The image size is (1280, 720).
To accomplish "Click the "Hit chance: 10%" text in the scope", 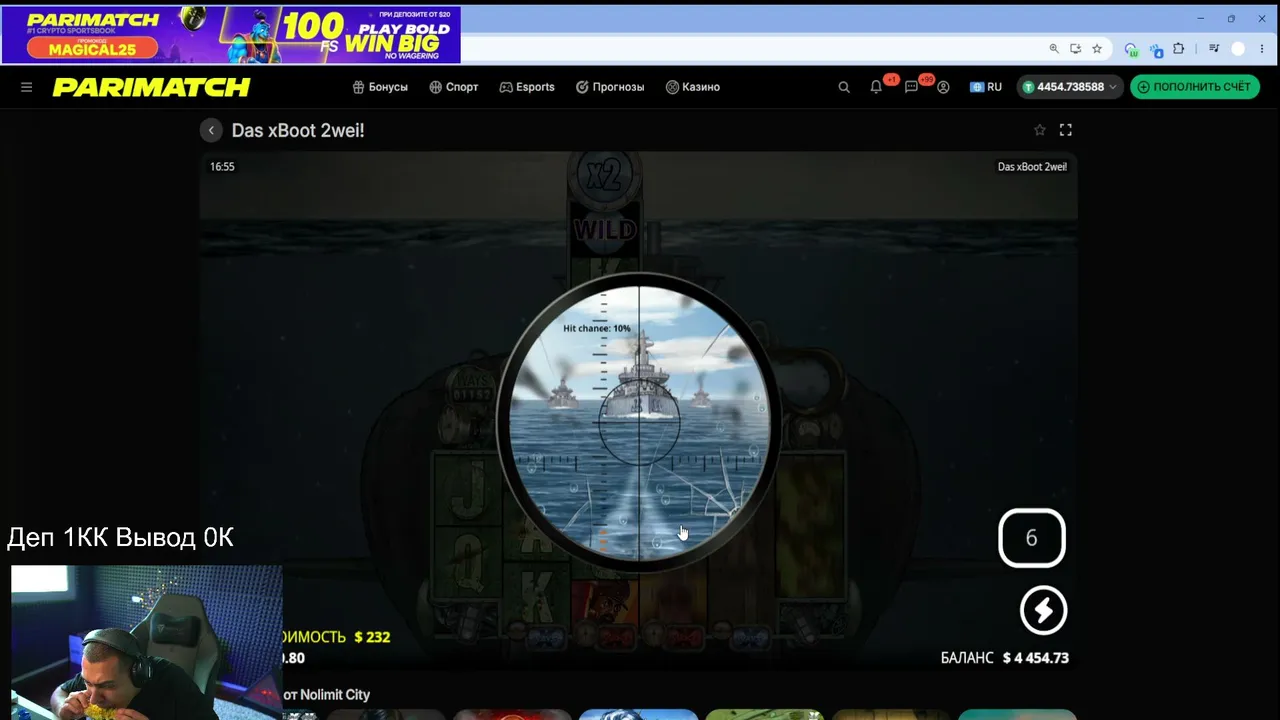I will [x=597, y=328].
